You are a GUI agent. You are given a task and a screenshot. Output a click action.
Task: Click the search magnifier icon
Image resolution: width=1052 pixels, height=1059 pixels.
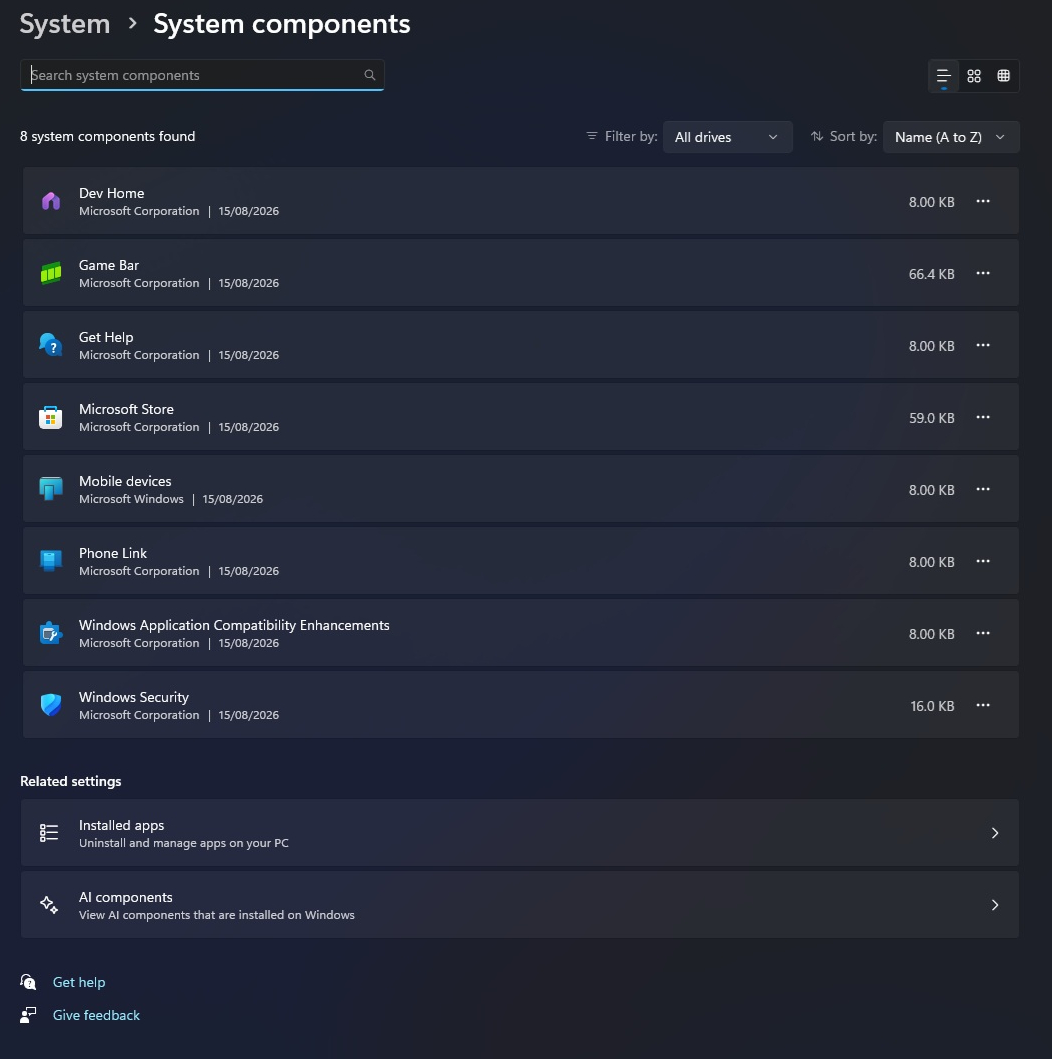point(369,75)
